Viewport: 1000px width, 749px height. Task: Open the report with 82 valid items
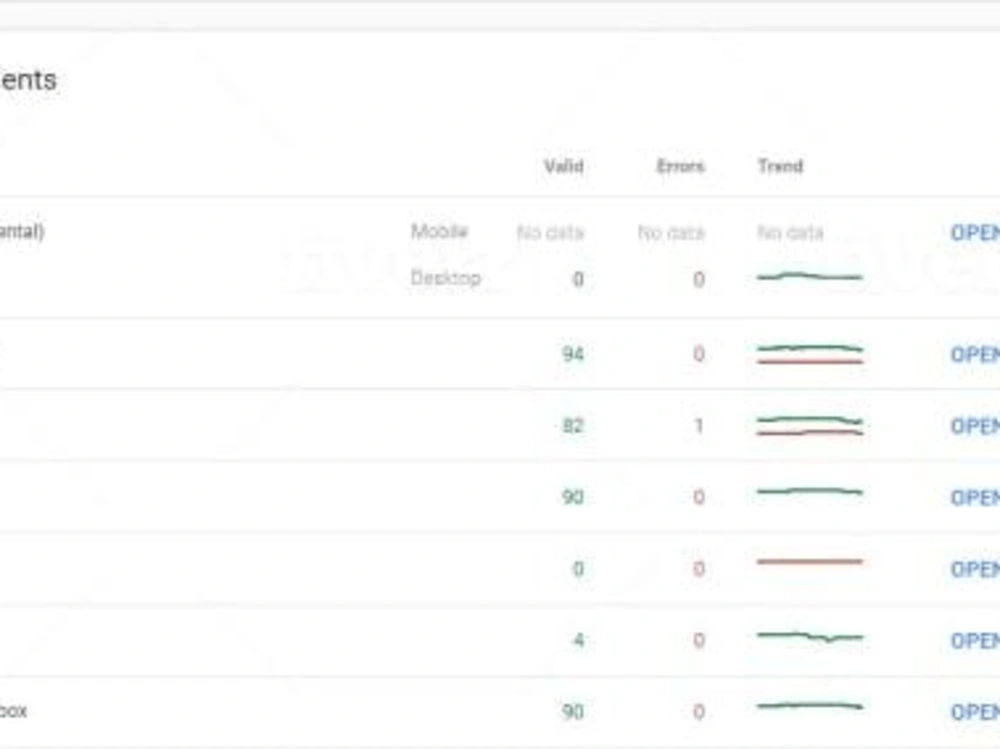[975, 426]
